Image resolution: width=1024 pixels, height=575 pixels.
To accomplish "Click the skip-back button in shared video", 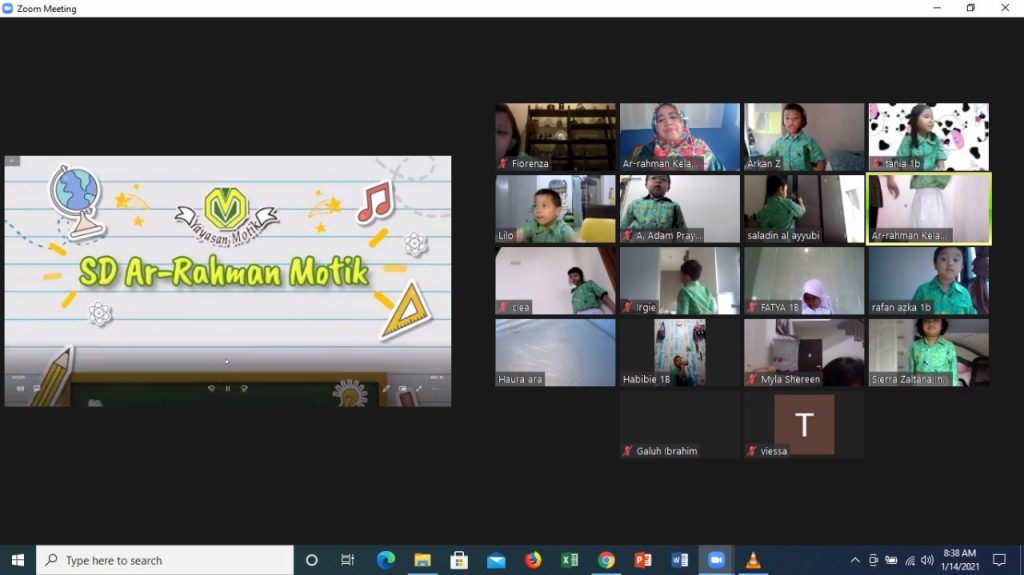I will (210, 388).
